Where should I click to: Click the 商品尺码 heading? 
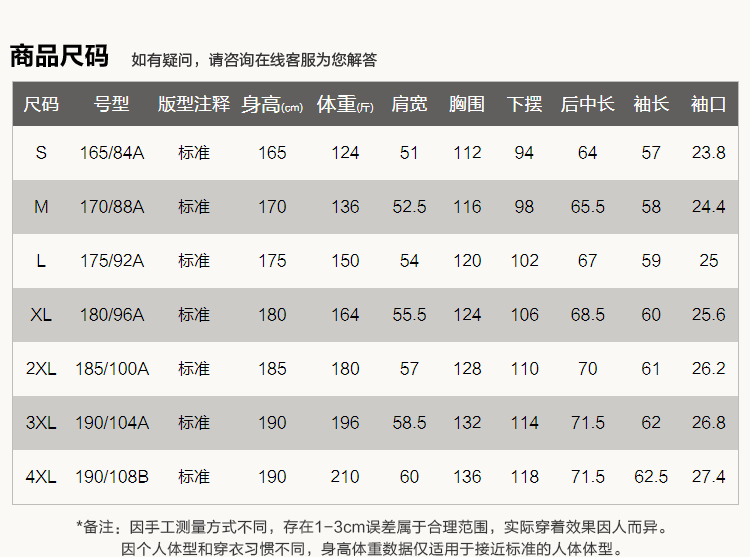(59, 56)
